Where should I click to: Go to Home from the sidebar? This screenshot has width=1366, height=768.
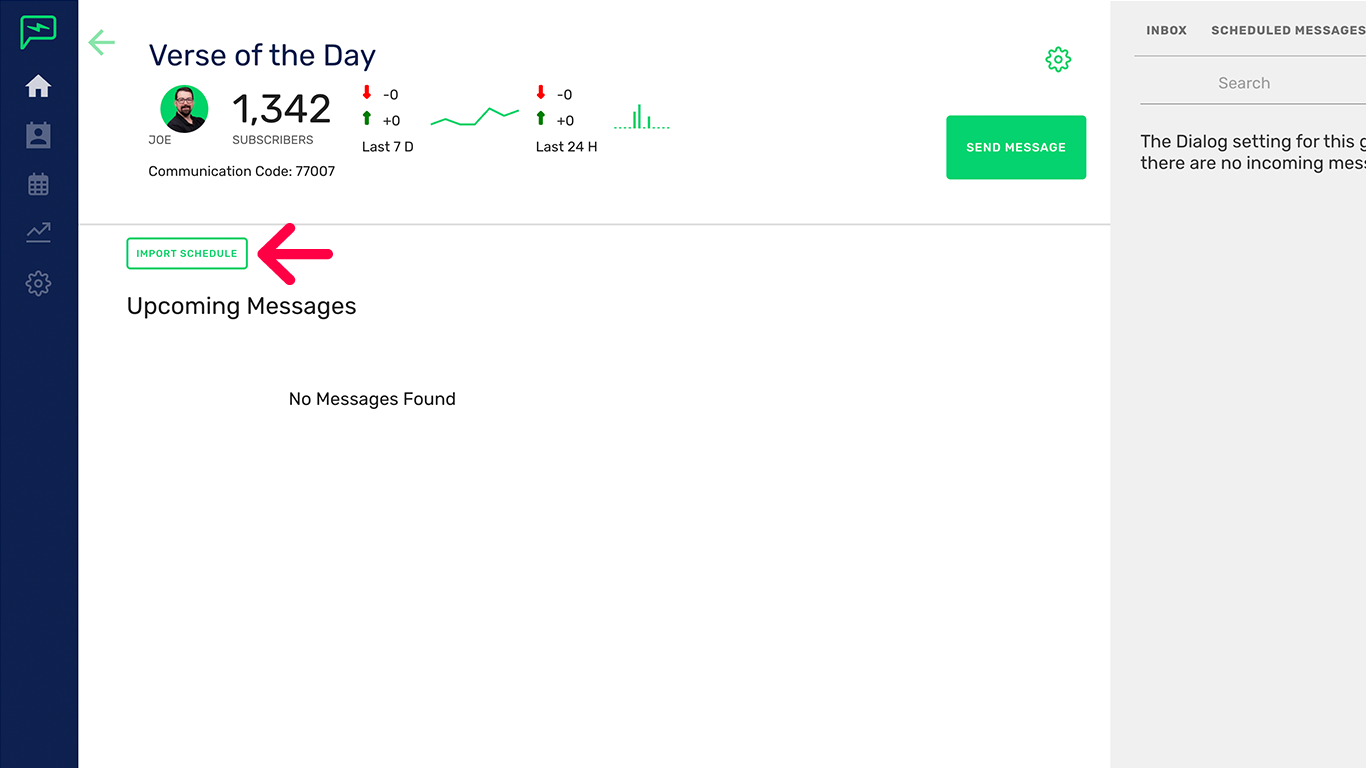pyautogui.click(x=38, y=87)
